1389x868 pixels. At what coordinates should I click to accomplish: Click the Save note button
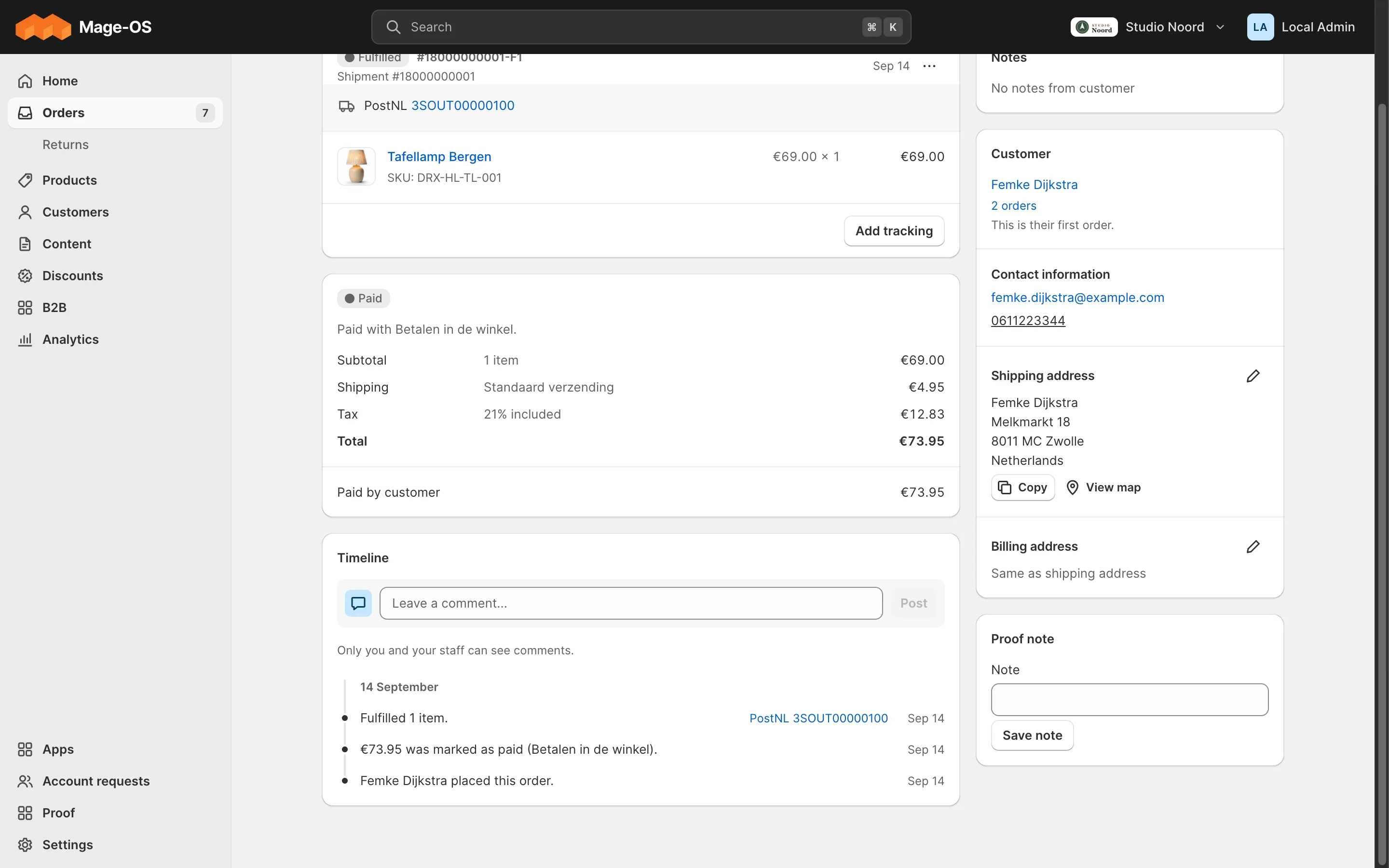(1032, 735)
